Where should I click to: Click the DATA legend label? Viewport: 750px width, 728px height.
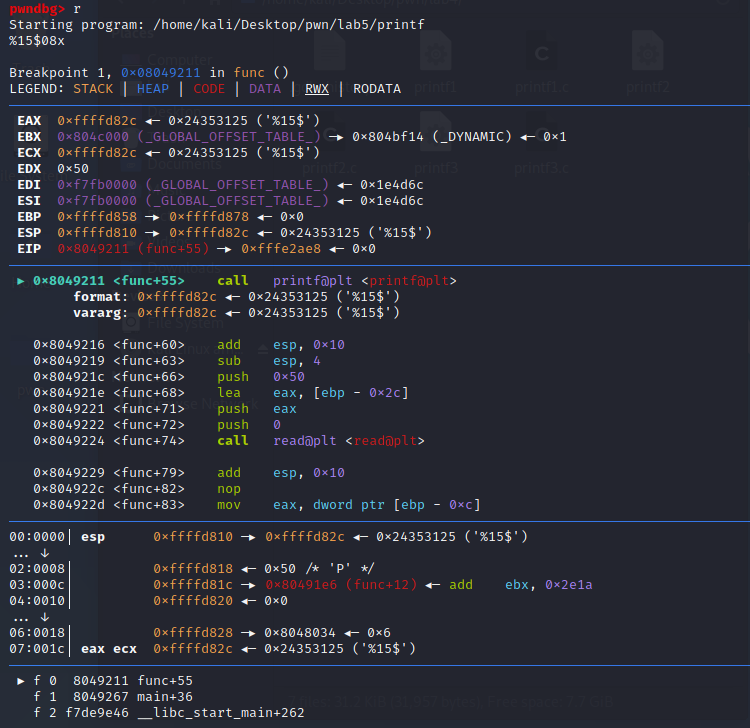[265, 89]
